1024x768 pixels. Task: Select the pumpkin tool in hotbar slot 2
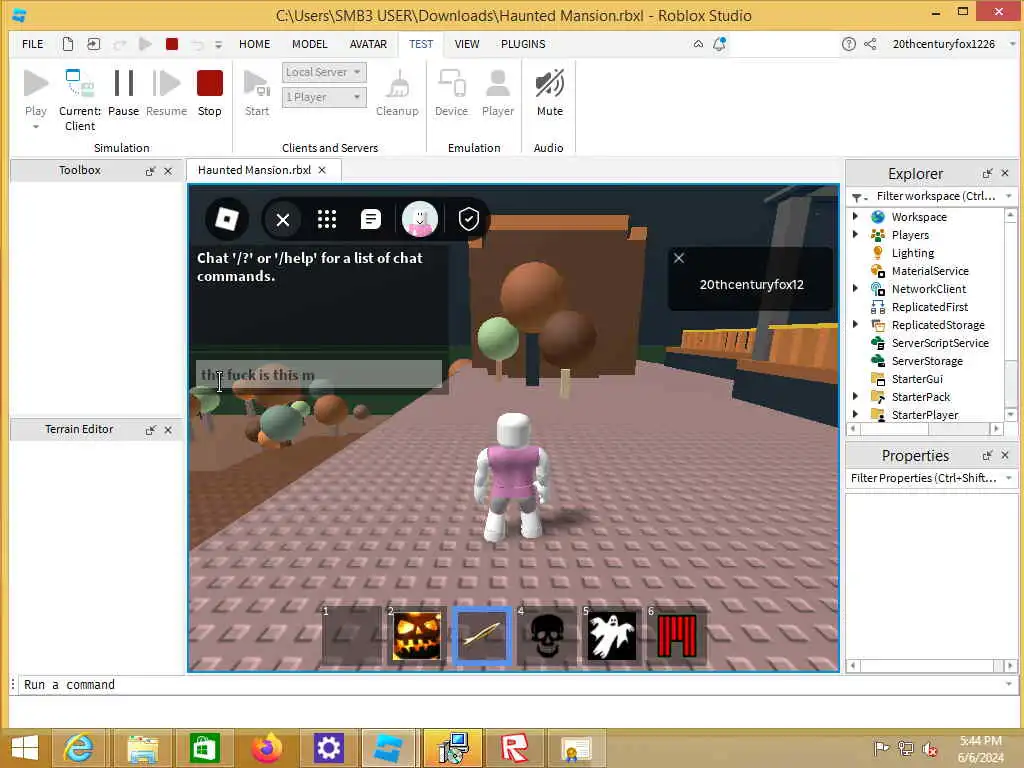417,635
